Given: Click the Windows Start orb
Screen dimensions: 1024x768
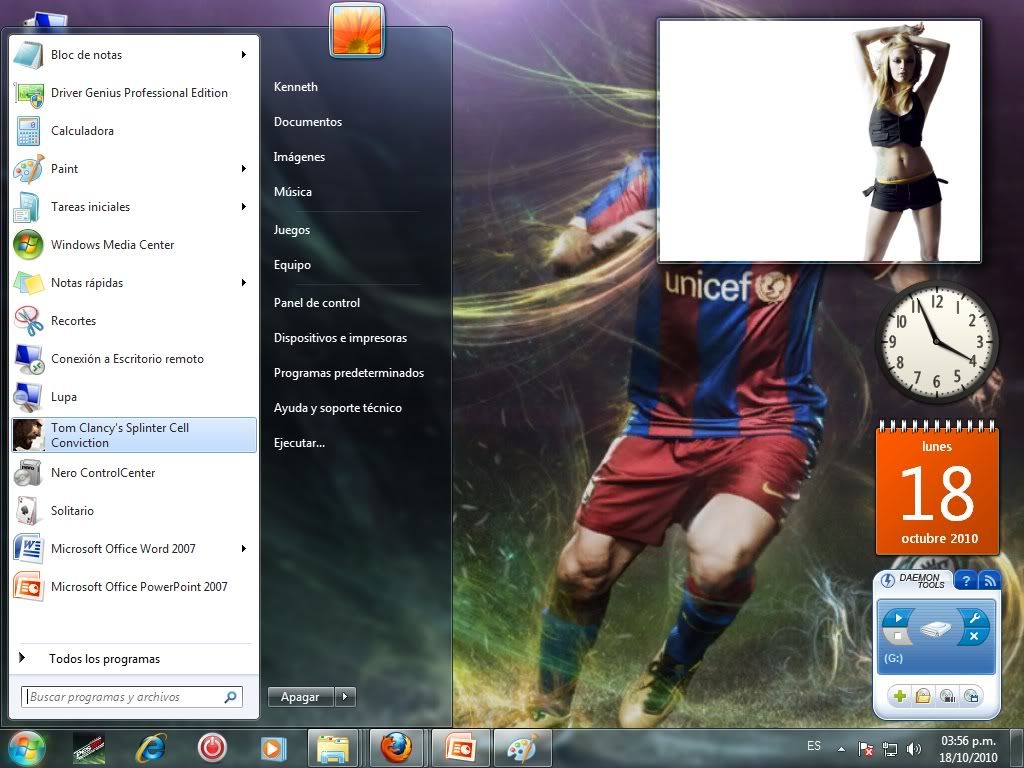Looking at the screenshot, I should (26, 748).
